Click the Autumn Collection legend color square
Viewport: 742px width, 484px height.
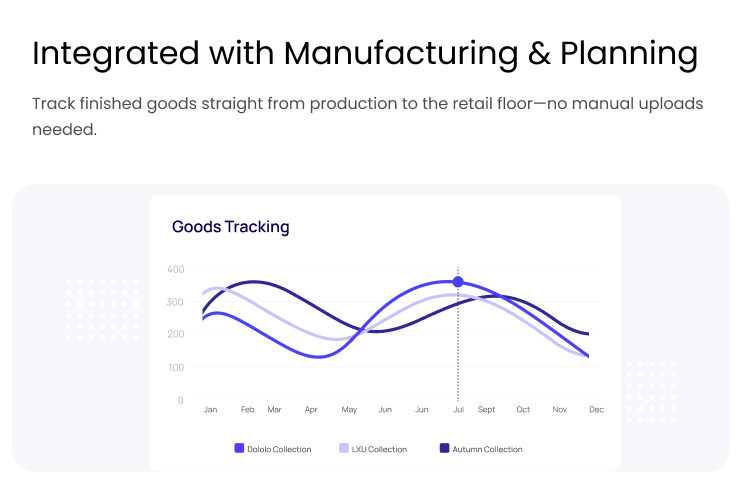(x=444, y=449)
